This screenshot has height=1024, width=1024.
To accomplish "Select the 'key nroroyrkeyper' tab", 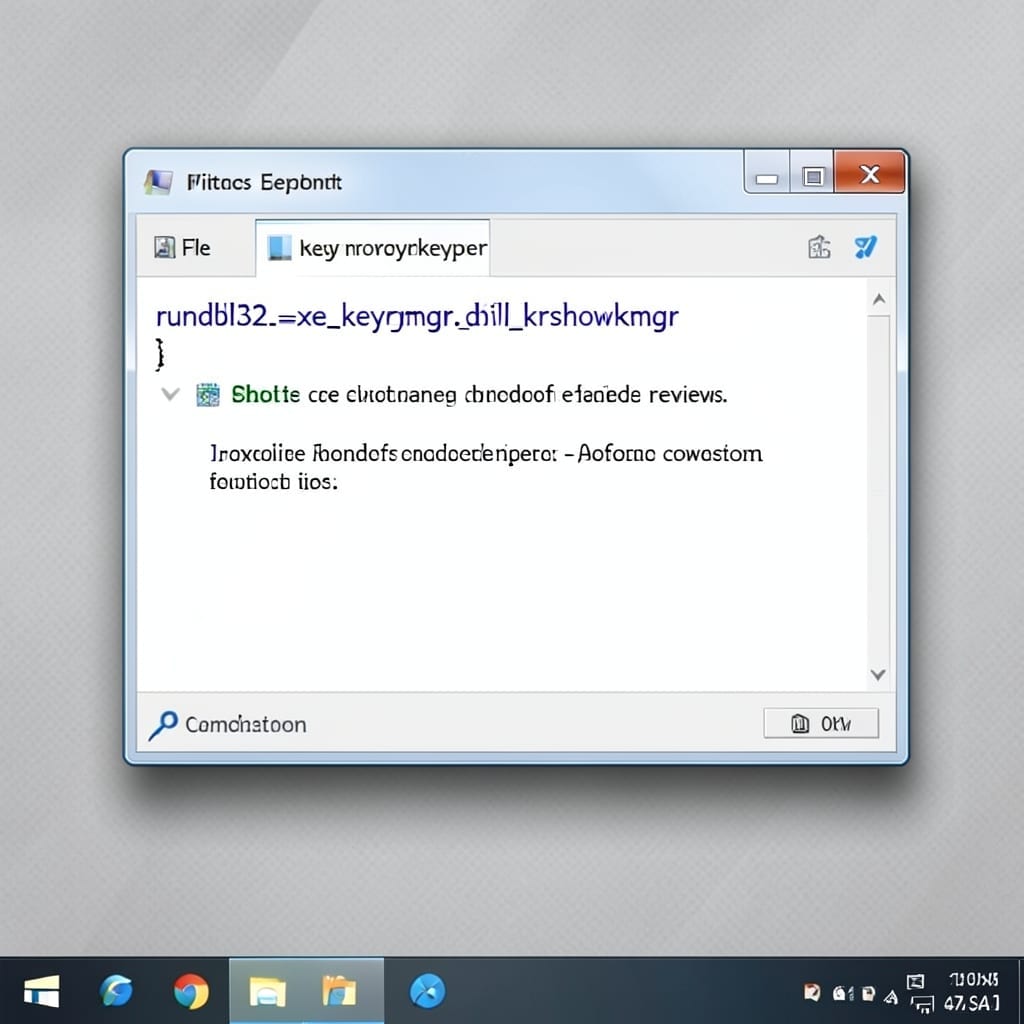I will click(x=373, y=248).
